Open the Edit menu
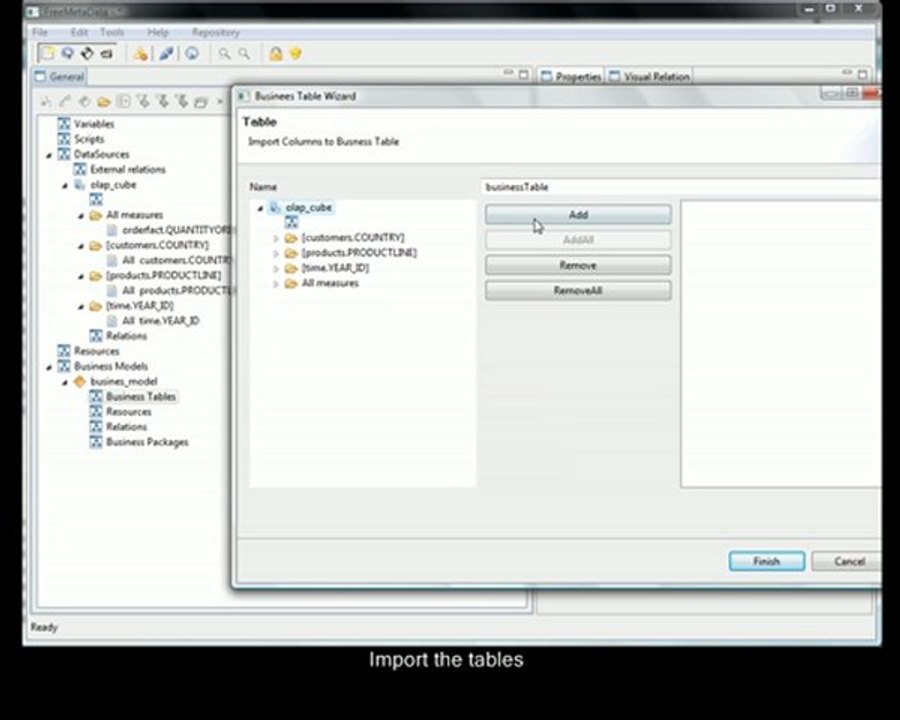This screenshot has width=900, height=720. tap(79, 32)
